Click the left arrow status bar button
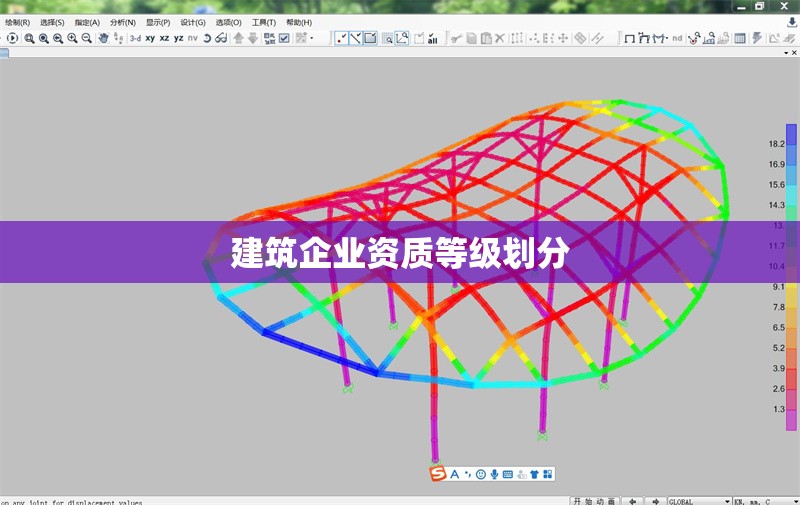Screen dimensions: 800x505 (x=633, y=501)
